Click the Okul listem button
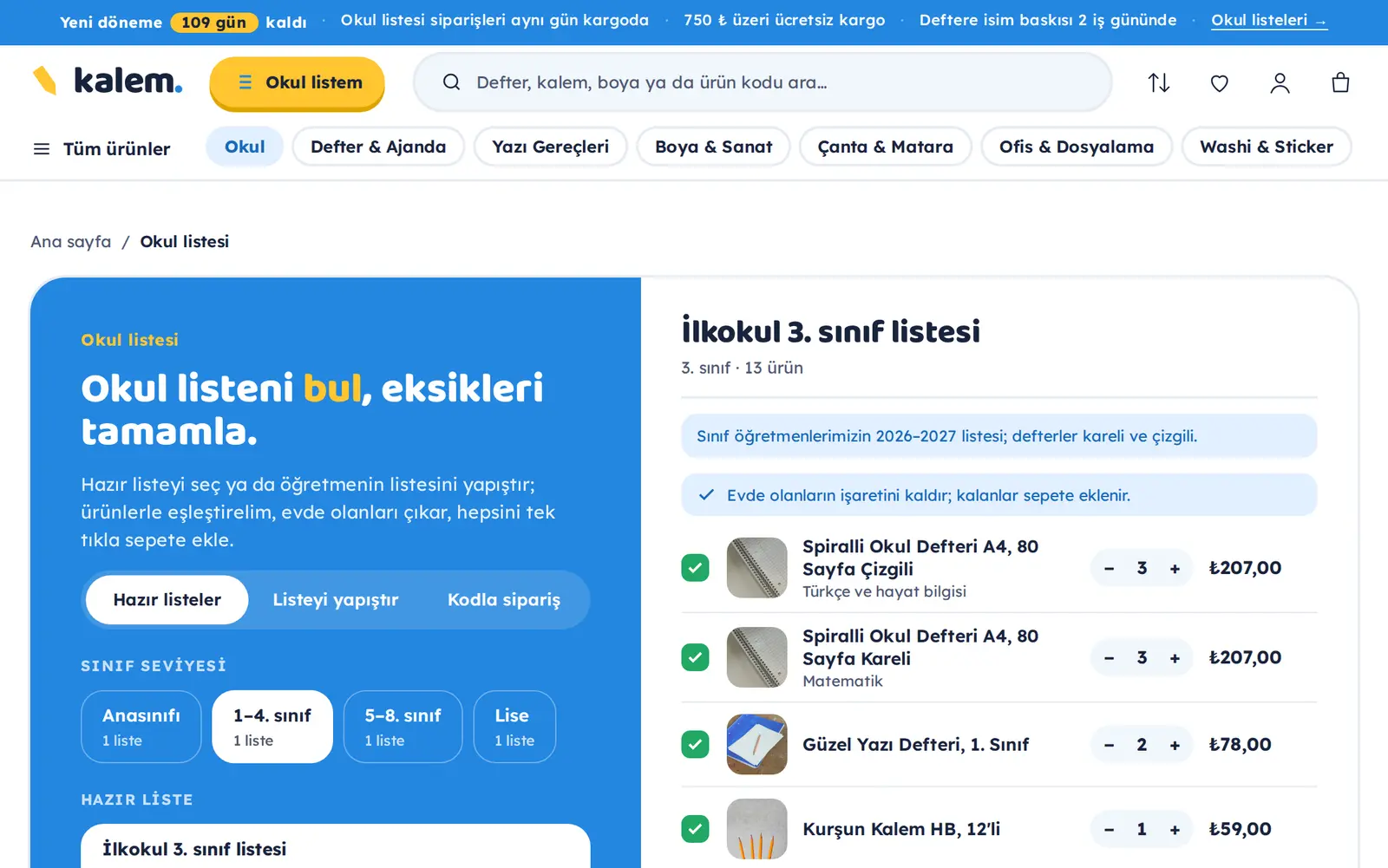1388x868 pixels. (x=297, y=82)
